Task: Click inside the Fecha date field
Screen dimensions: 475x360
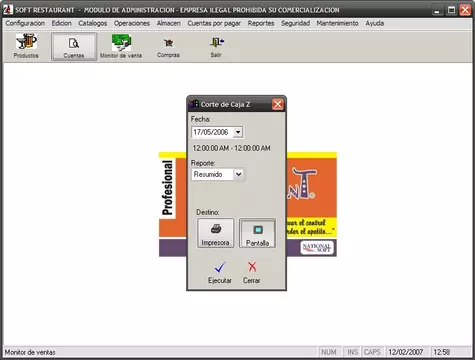Action: 212,132
